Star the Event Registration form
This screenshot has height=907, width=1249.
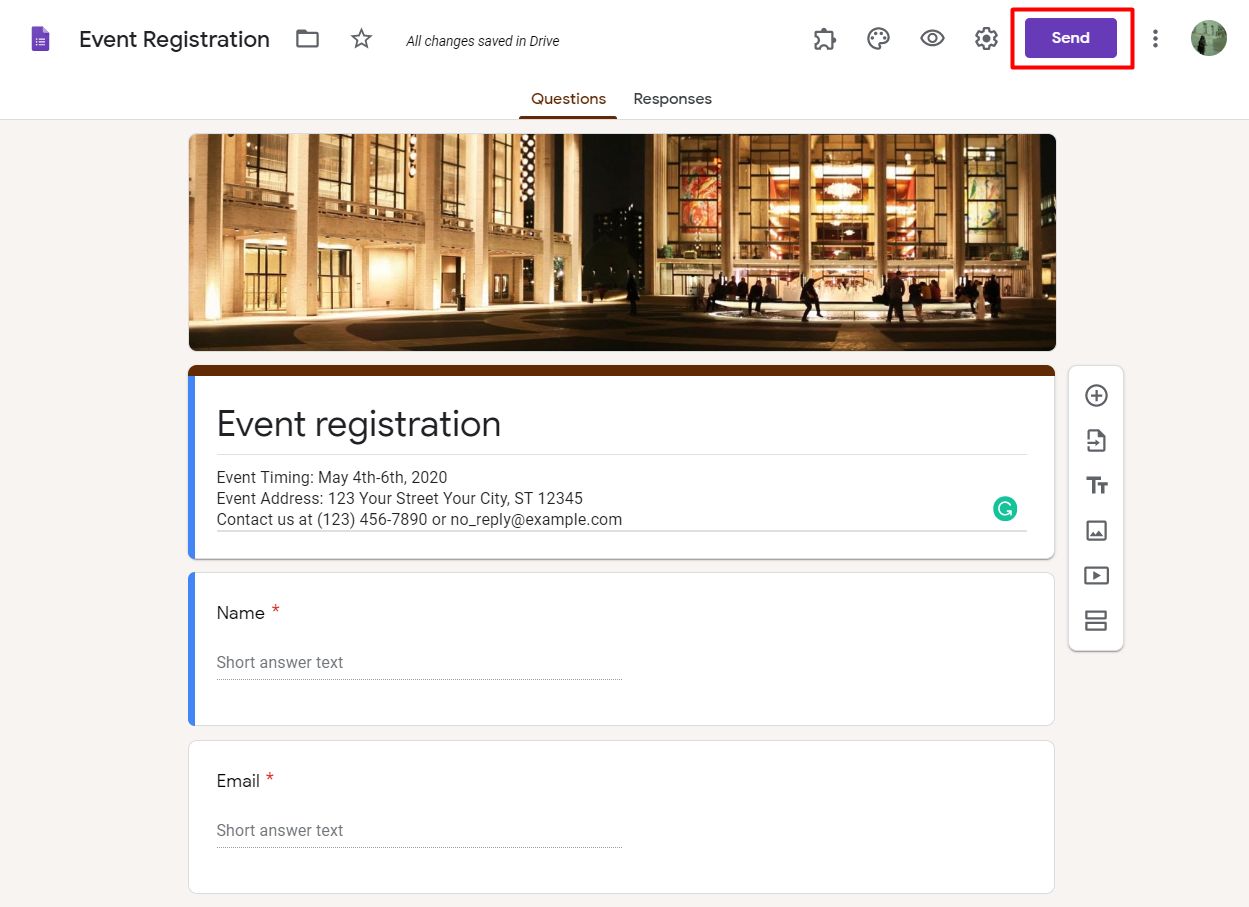pos(361,39)
